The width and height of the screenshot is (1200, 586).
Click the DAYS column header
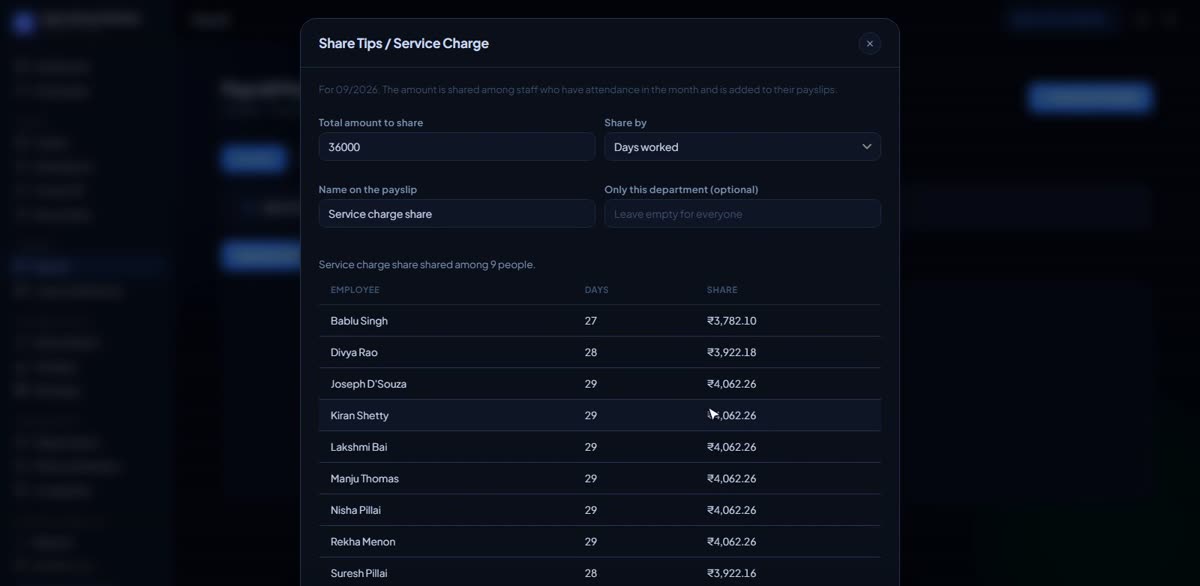pos(597,290)
